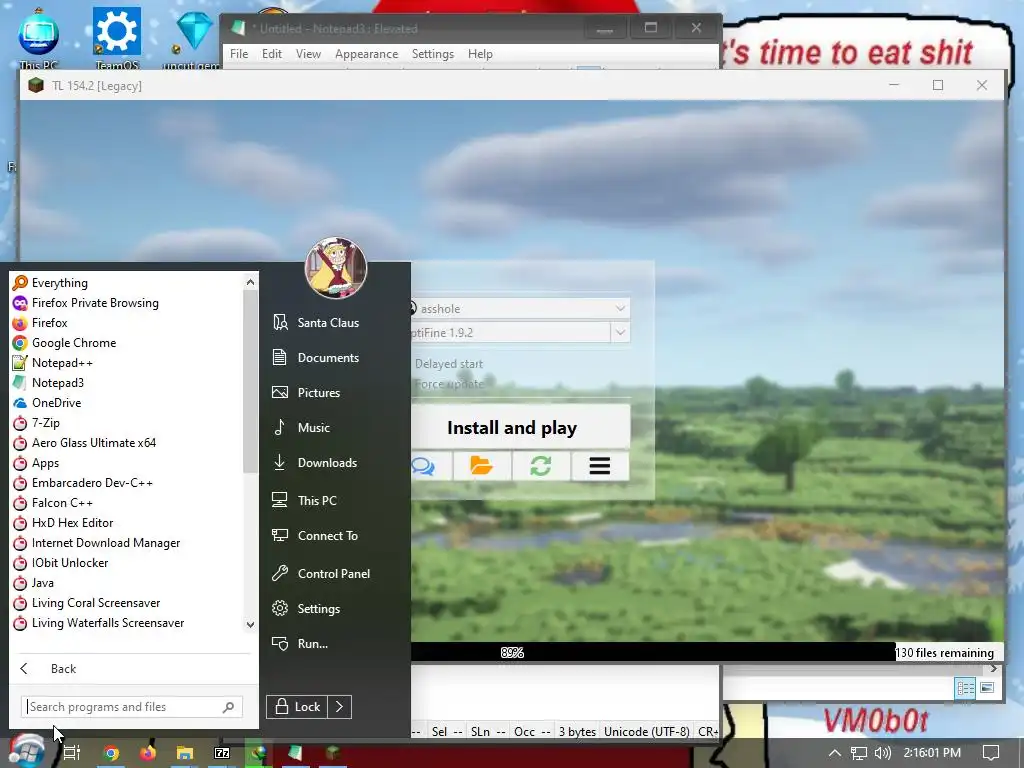
Task: Click the Notepad3 icon on the taskbar
Action: point(296,753)
